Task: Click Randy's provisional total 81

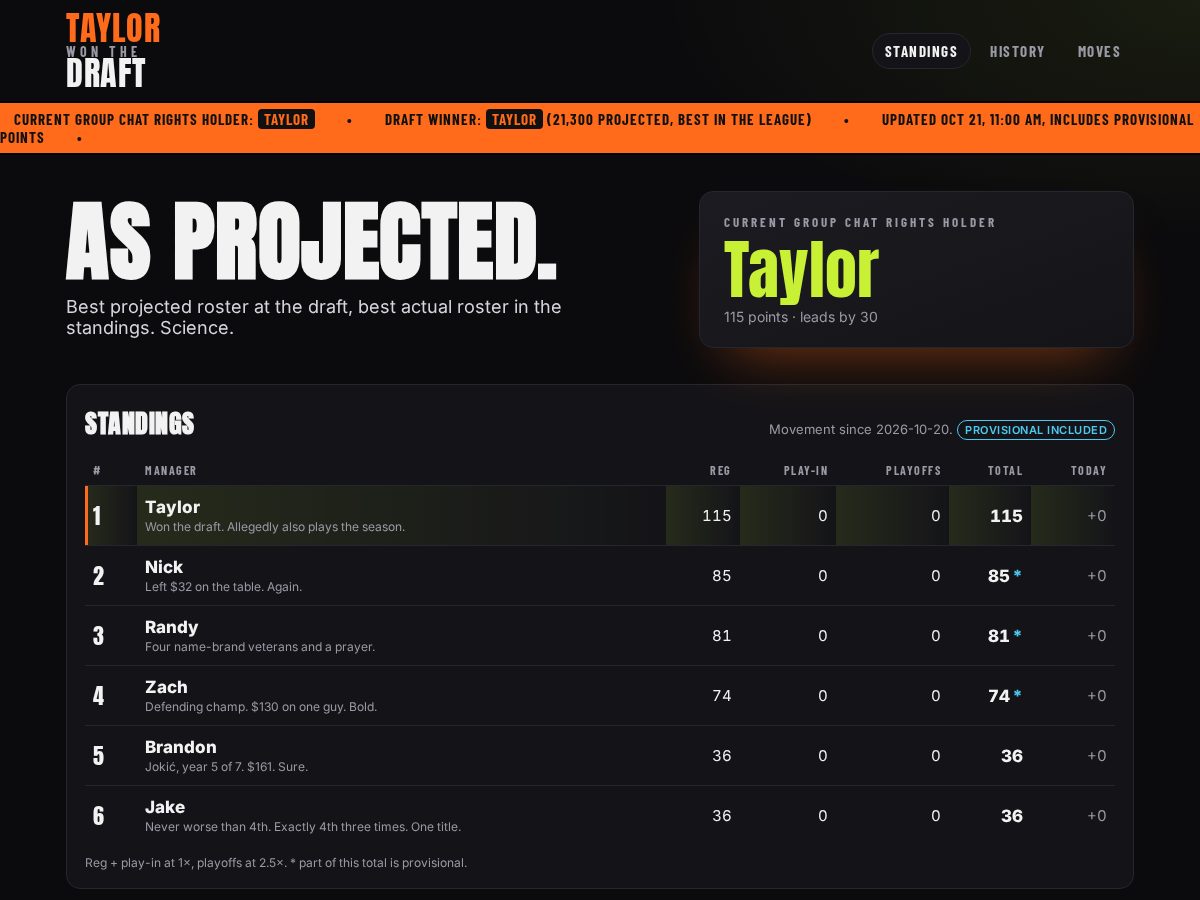Action: [1004, 636]
